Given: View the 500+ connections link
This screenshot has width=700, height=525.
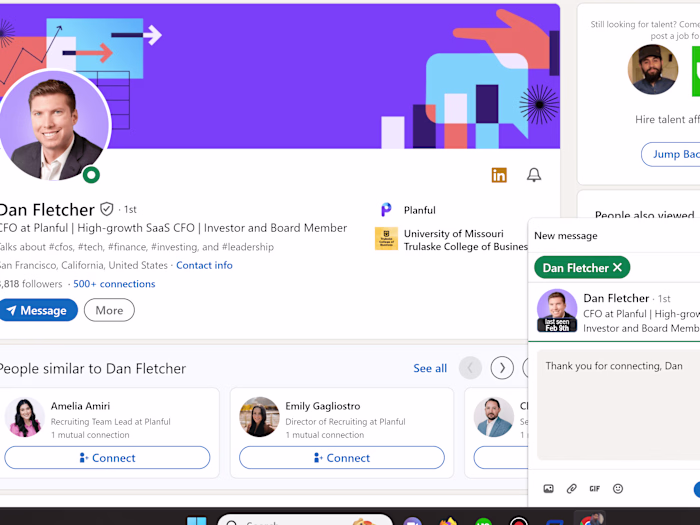Looking at the screenshot, I should click(x=114, y=284).
